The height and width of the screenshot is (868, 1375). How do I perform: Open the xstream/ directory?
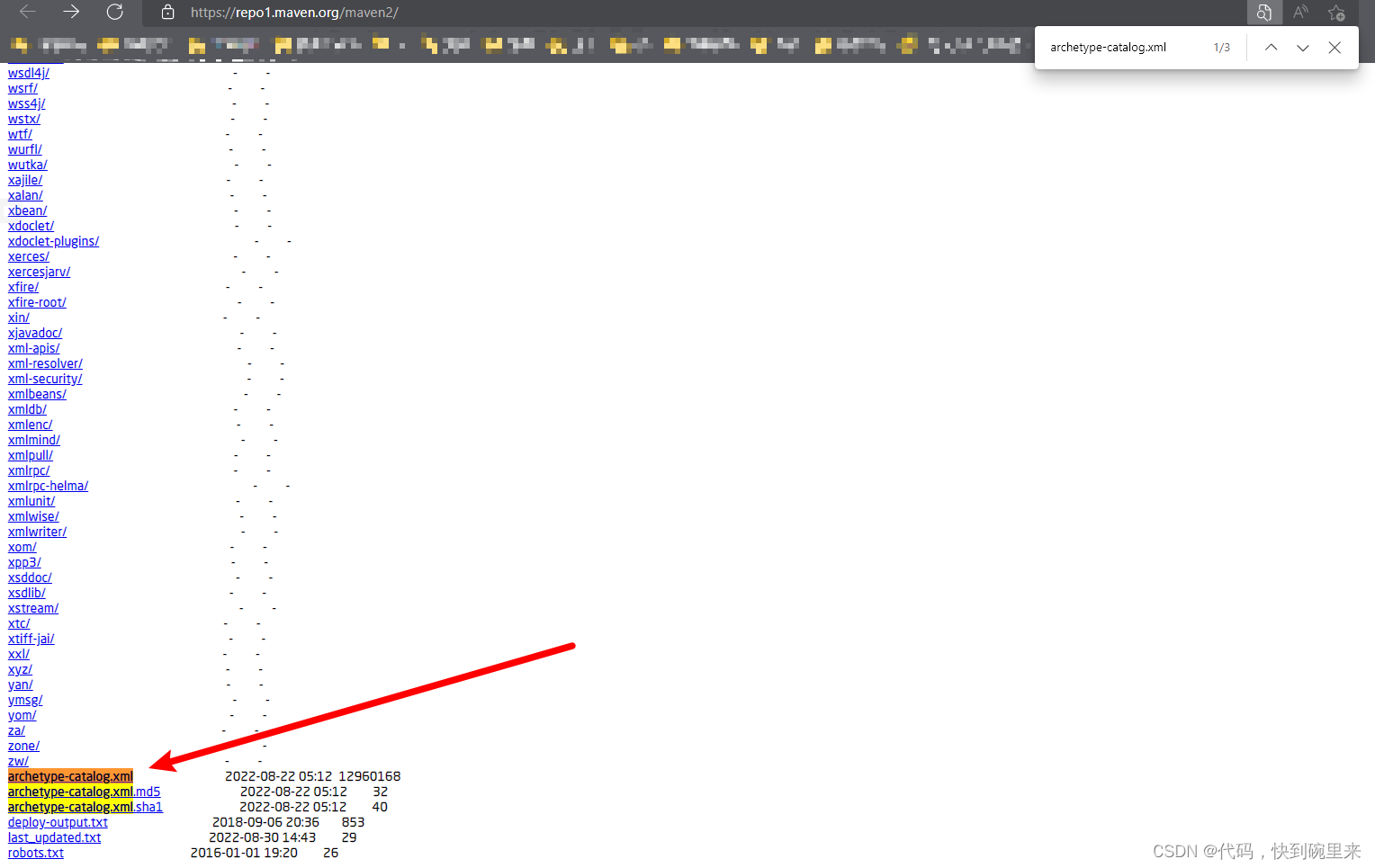pyautogui.click(x=32, y=608)
